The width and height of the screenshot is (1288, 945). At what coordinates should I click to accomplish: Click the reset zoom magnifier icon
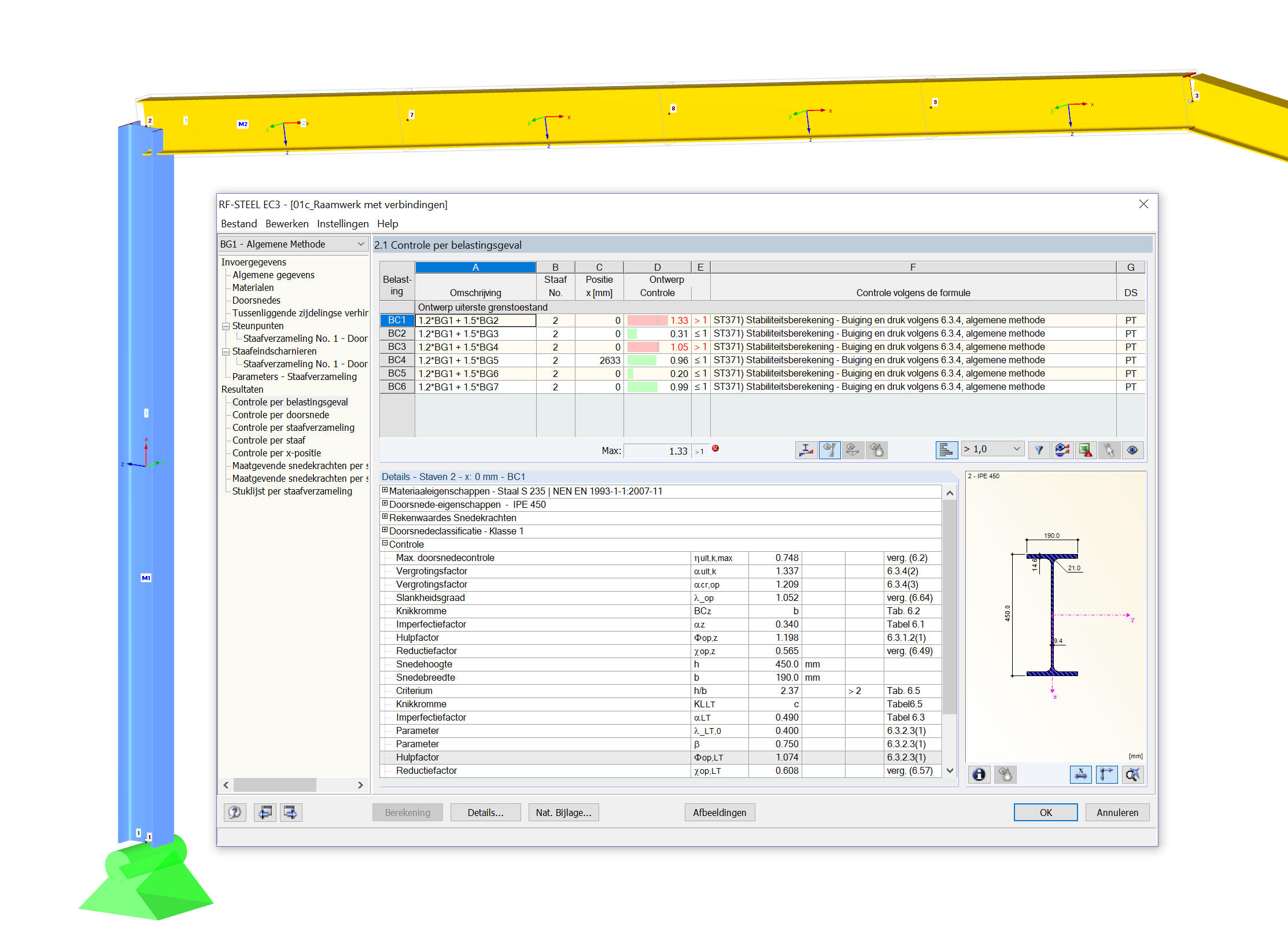click(1132, 774)
